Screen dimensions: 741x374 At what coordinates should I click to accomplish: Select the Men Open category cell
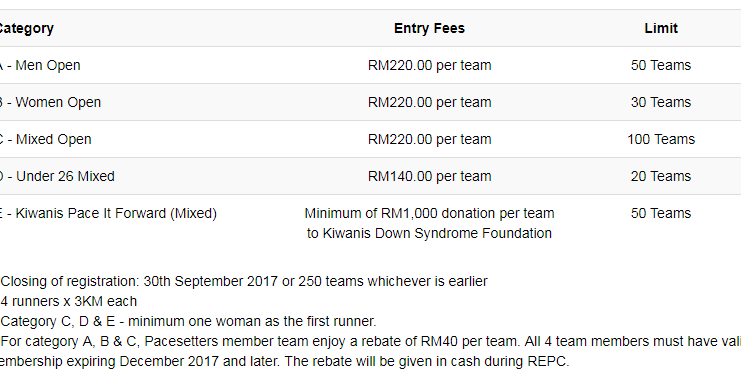(x=40, y=65)
